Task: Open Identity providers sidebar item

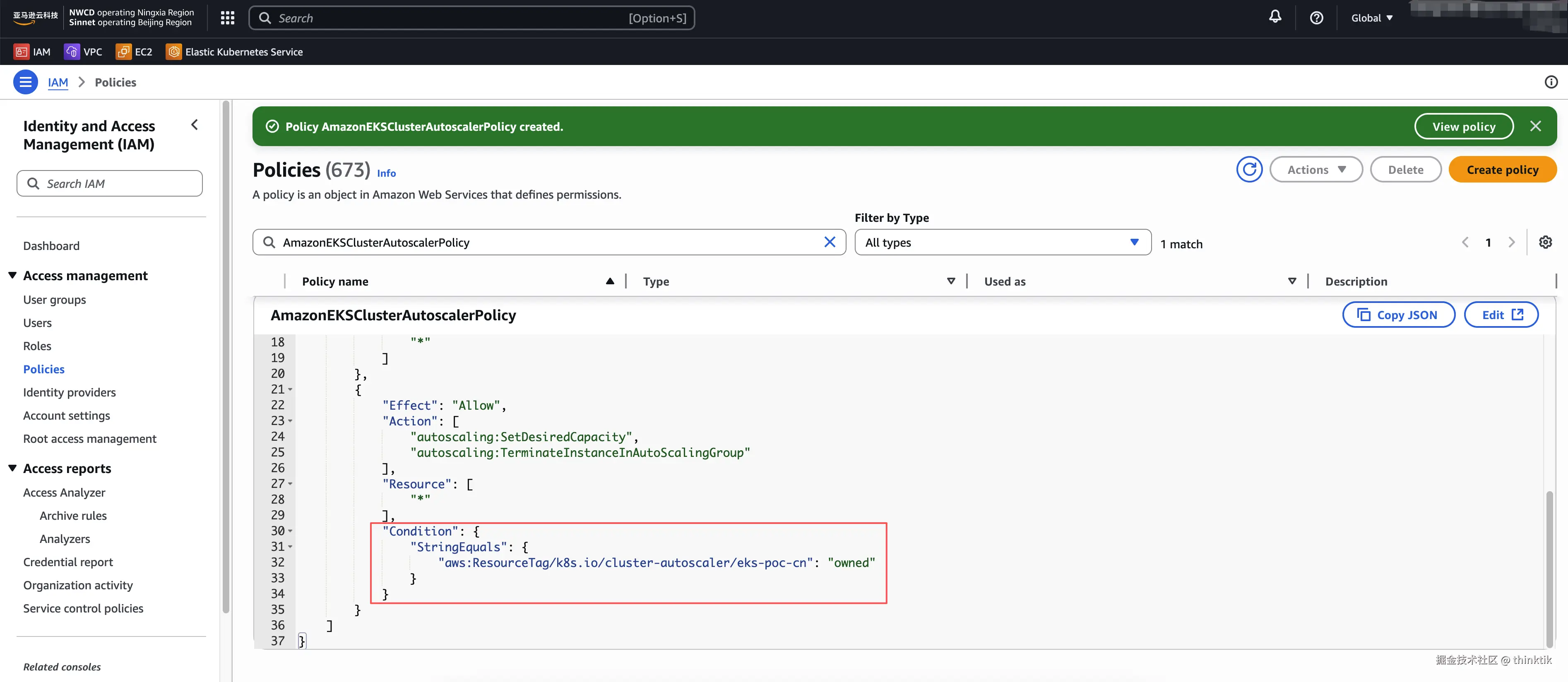Action: (x=70, y=392)
